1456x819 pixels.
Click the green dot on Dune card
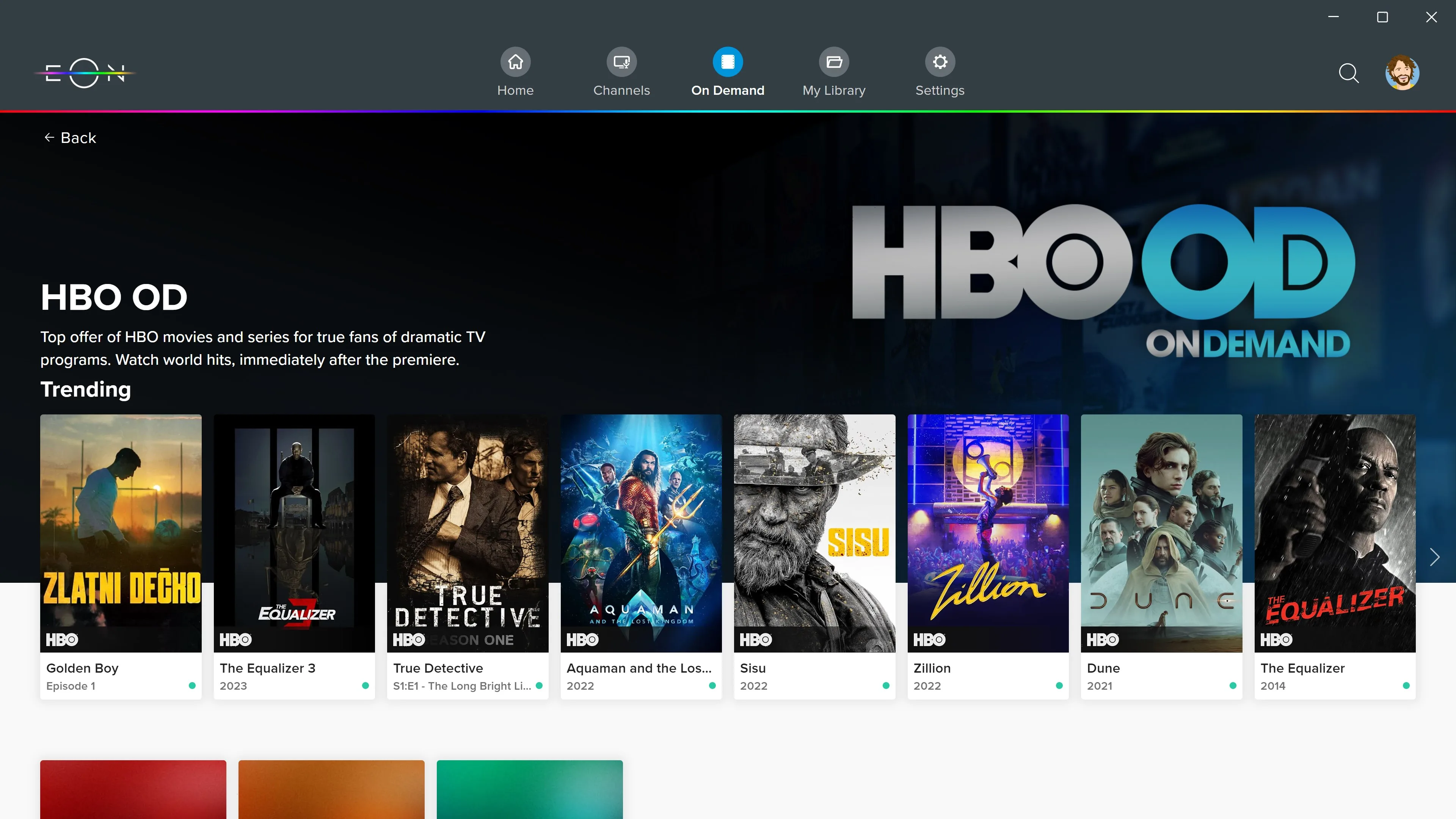coord(1233,686)
